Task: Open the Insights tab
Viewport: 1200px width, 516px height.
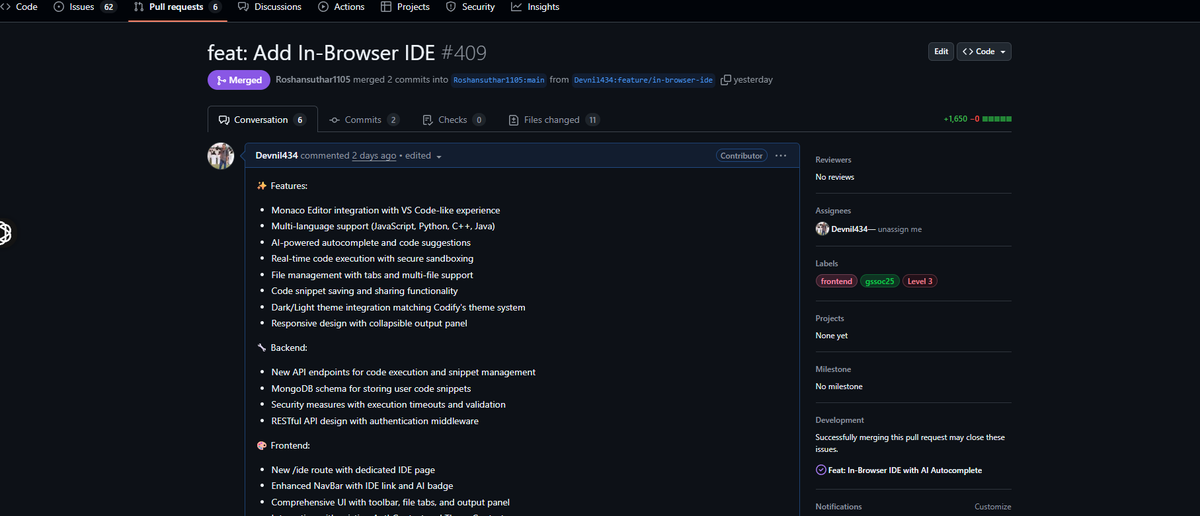Action: [535, 7]
